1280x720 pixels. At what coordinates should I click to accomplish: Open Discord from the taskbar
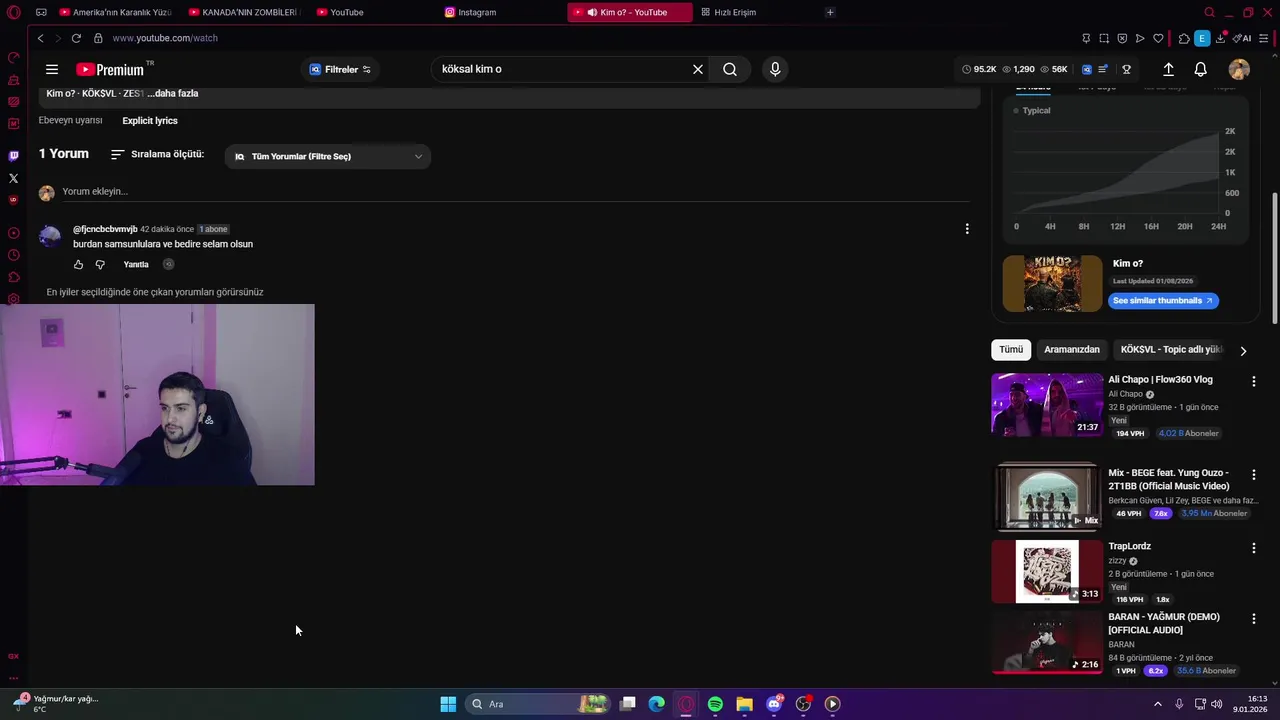coord(774,704)
